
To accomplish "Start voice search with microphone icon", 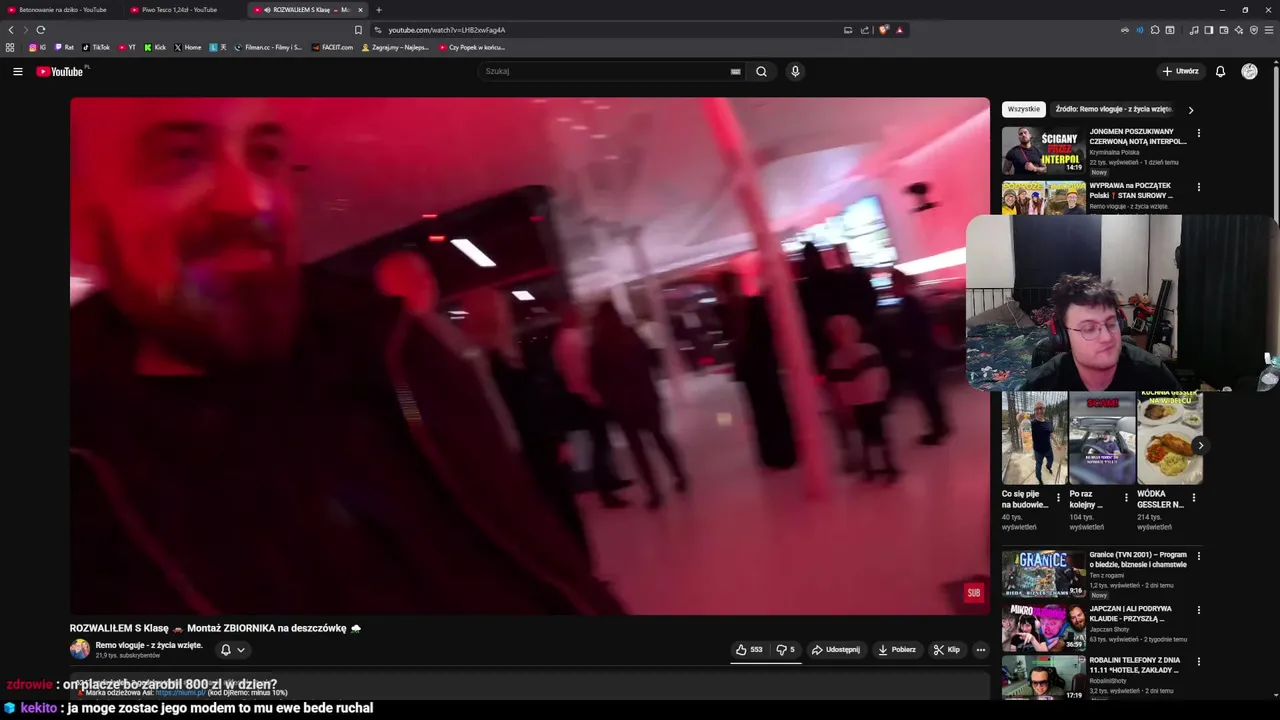I will [x=795, y=71].
